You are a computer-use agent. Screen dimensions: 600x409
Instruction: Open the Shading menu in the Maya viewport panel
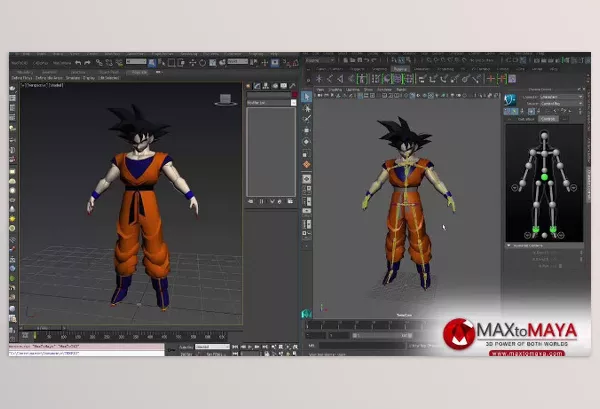(x=335, y=90)
